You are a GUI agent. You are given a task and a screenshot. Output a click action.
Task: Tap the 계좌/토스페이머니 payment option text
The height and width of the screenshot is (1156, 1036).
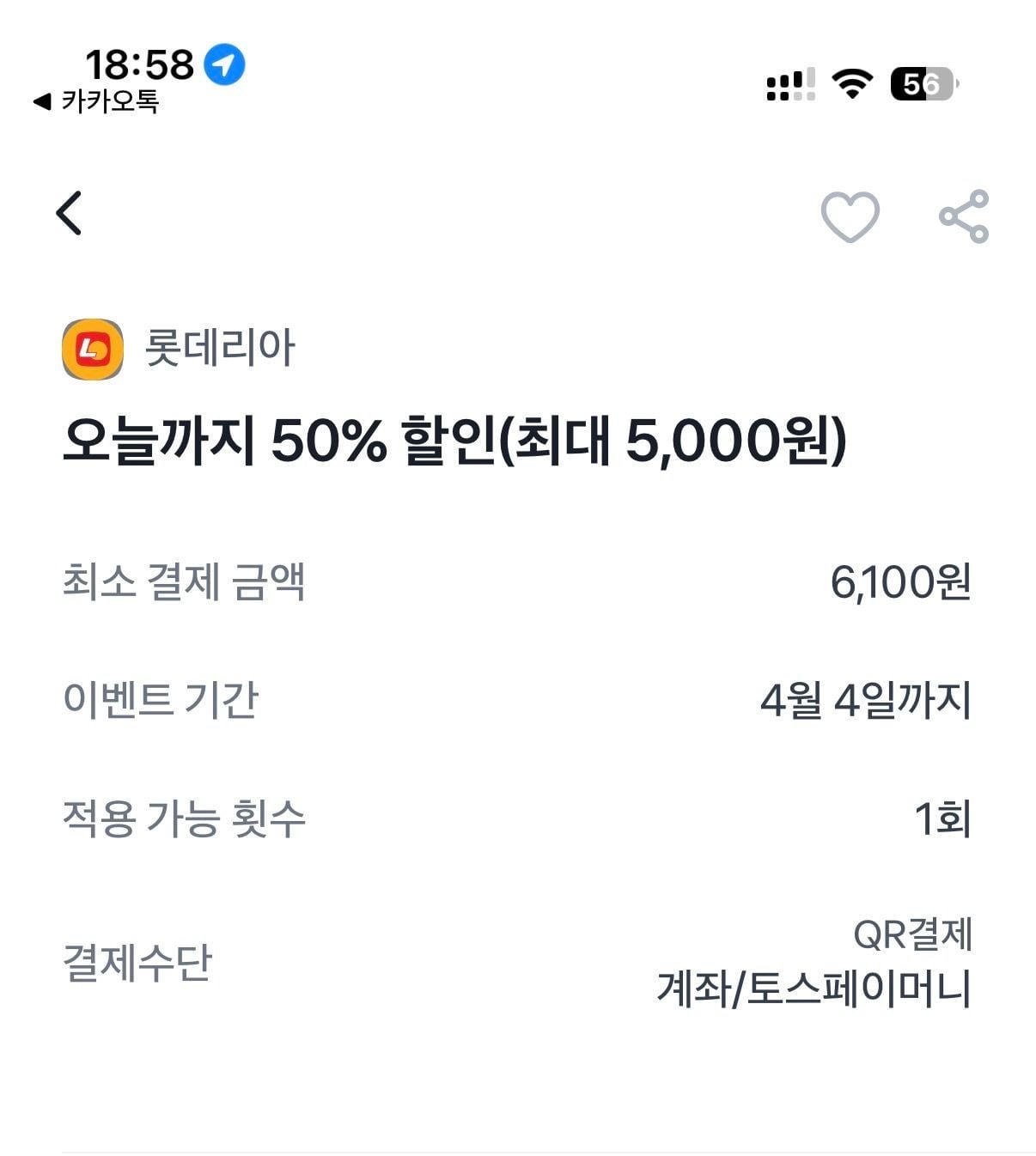[814, 989]
